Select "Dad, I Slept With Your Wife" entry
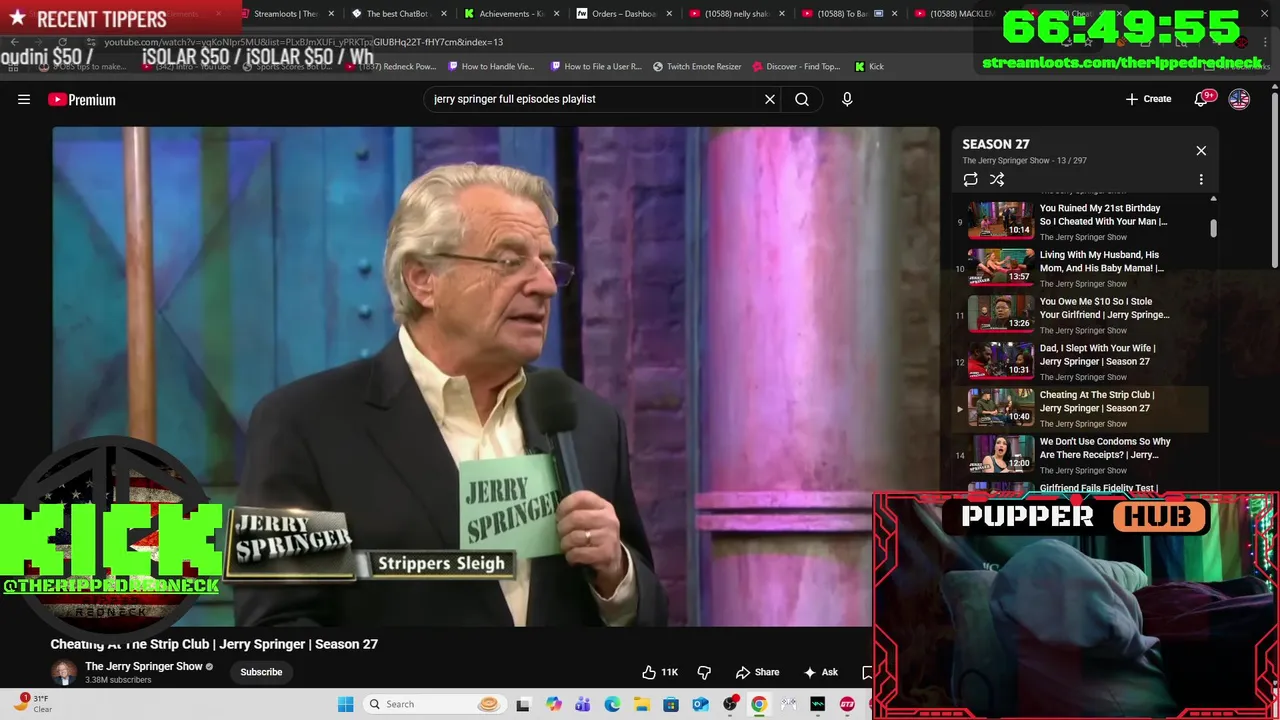 click(1081, 361)
